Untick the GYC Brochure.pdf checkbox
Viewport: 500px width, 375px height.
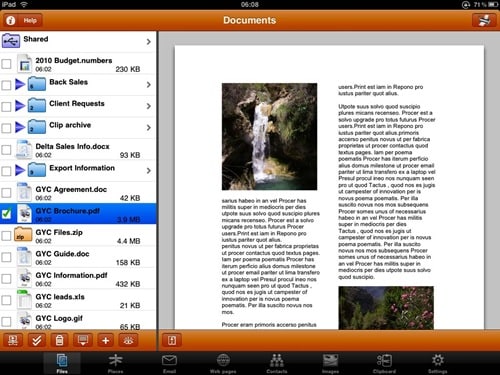6,214
